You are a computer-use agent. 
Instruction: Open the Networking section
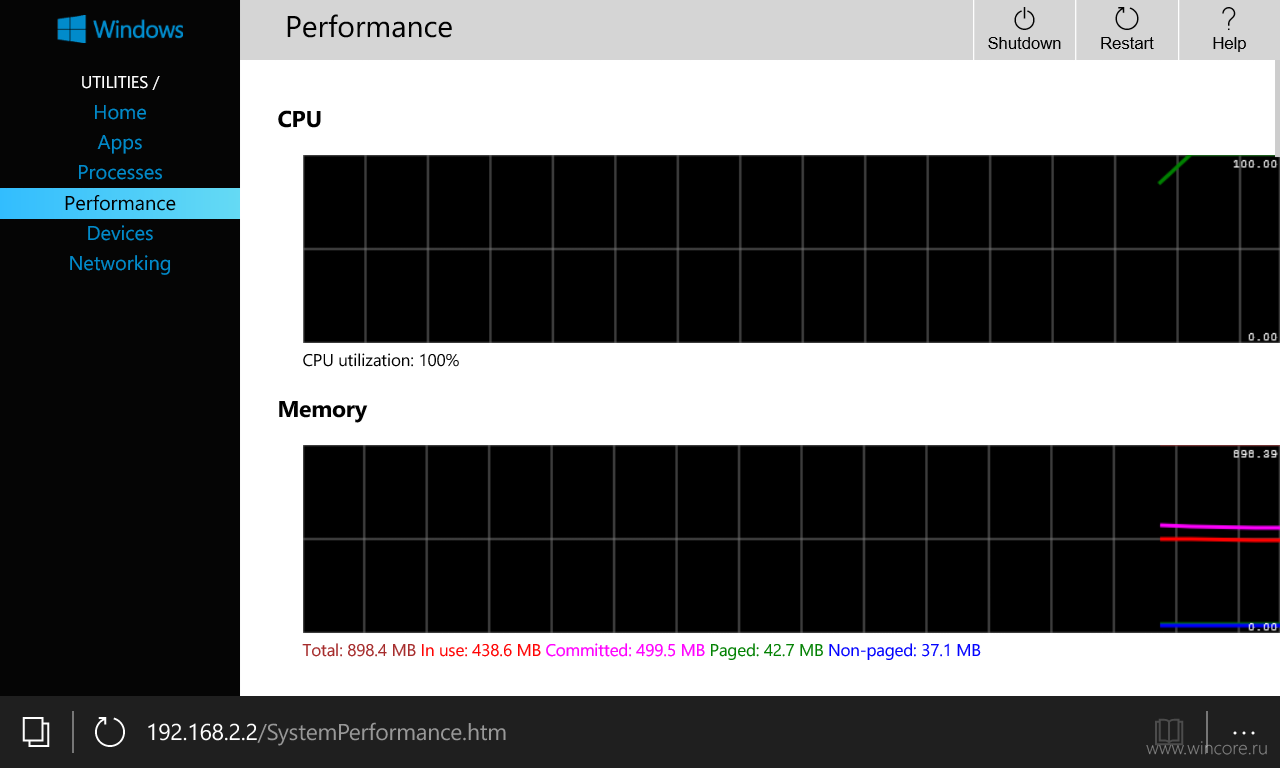120,263
